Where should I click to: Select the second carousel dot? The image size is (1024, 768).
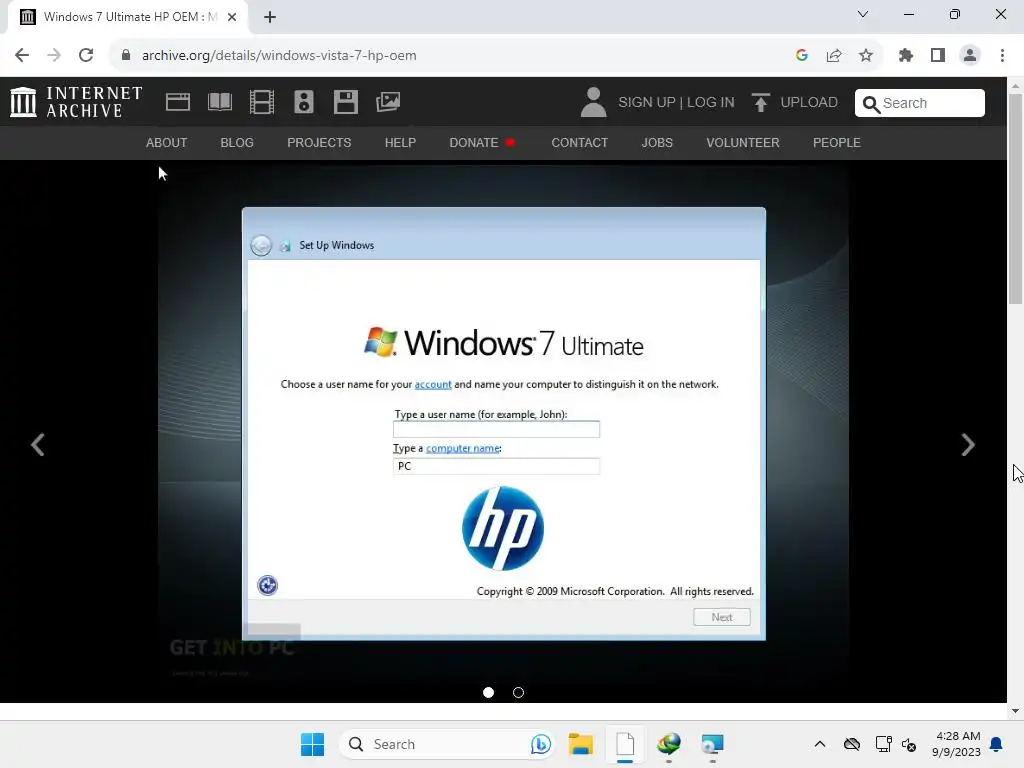[x=519, y=692]
